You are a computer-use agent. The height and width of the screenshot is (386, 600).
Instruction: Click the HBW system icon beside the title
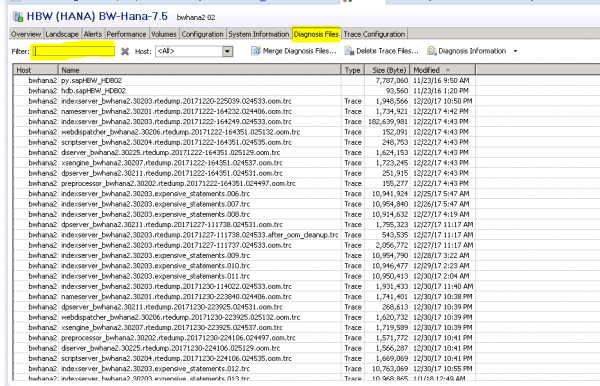[18, 17]
